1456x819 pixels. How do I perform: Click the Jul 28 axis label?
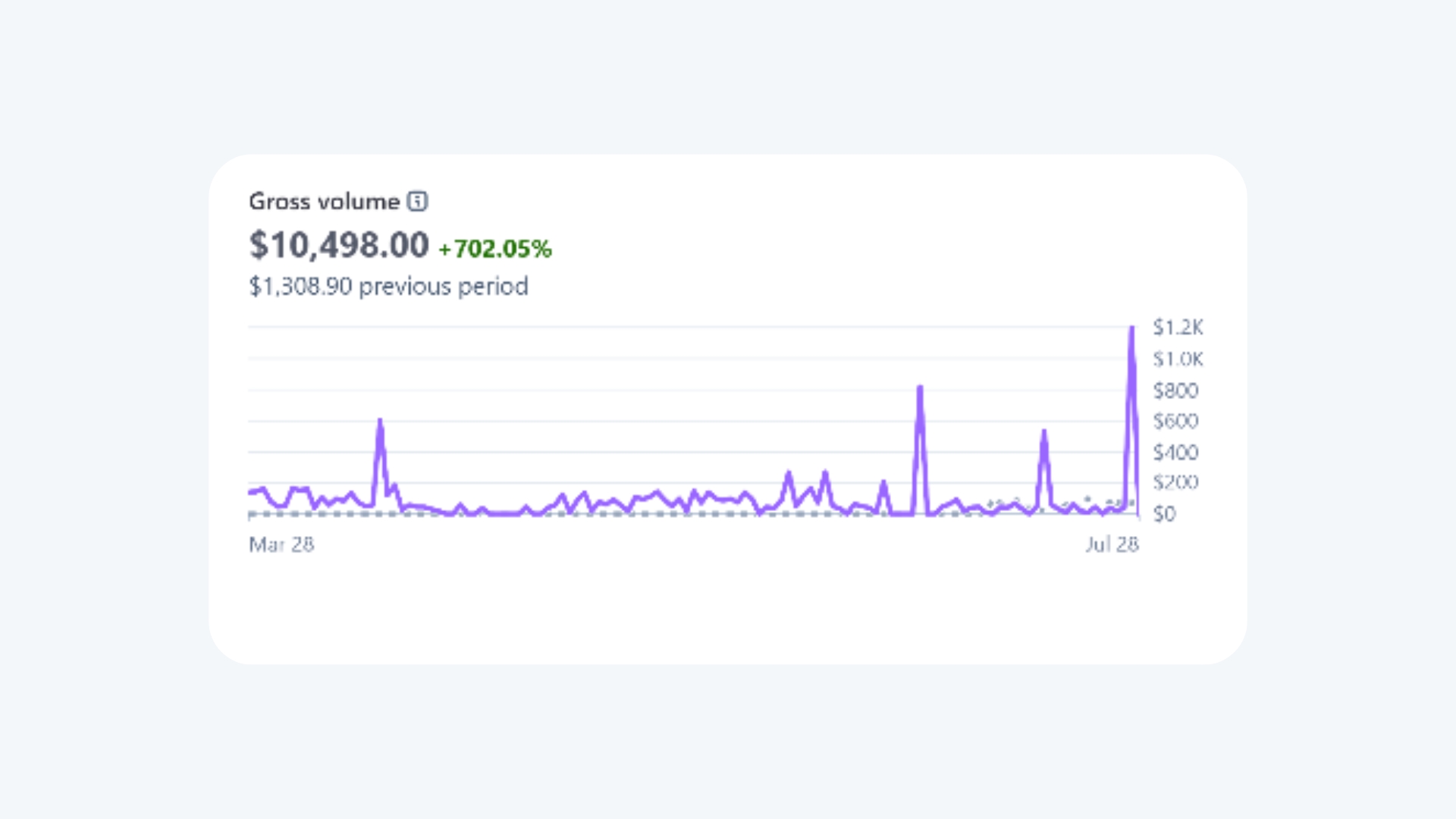click(x=1112, y=544)
